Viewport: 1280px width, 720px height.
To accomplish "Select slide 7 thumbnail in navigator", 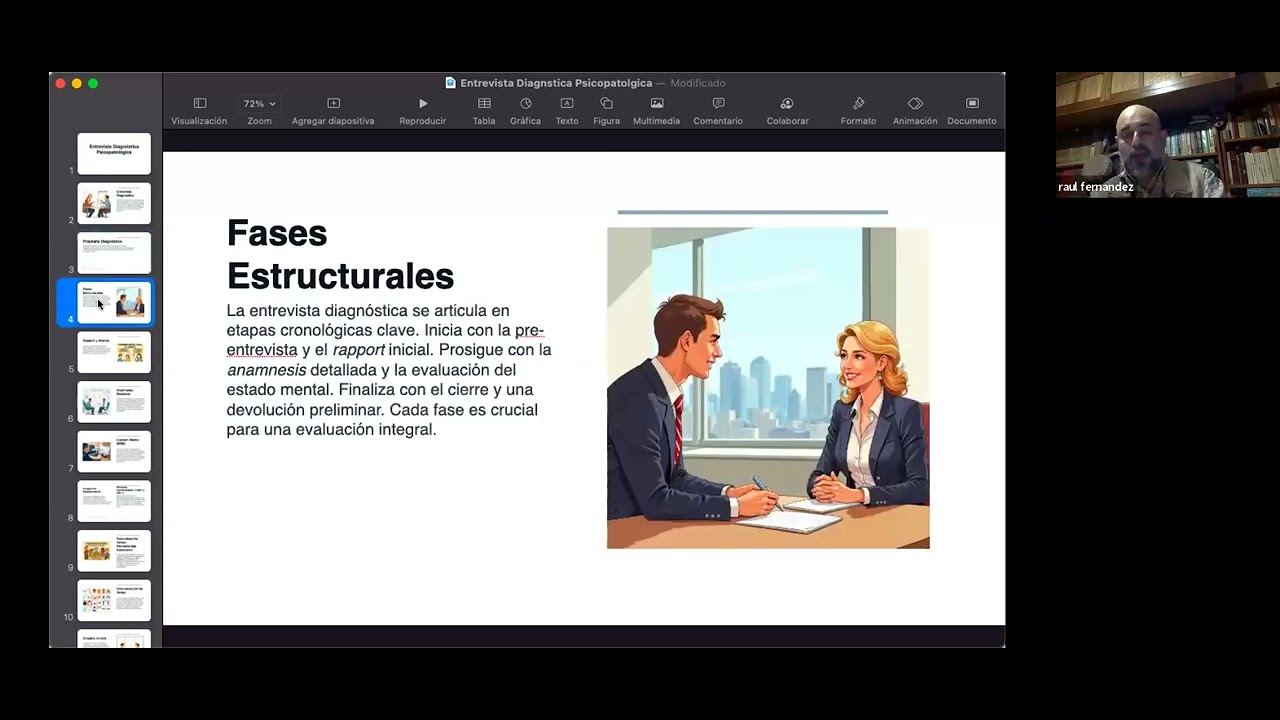I will [x=114, y=451].
